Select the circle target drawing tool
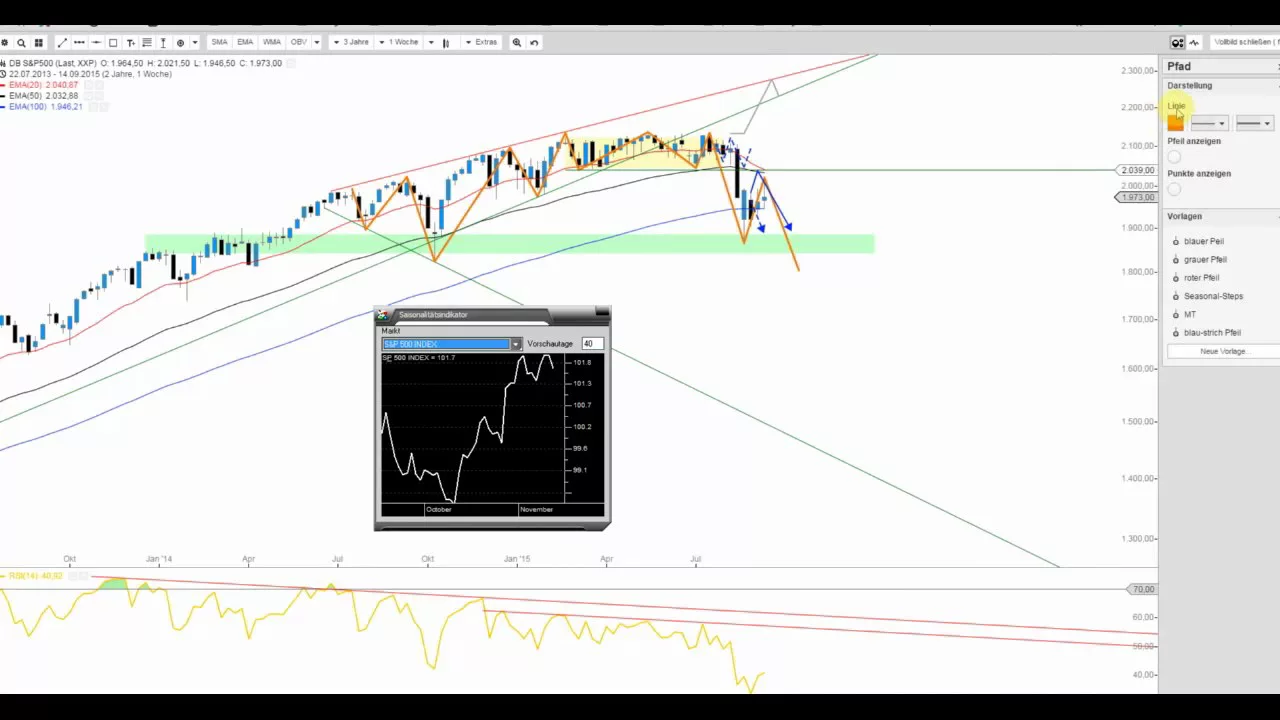1280x720 pixels. click(180, 43)
